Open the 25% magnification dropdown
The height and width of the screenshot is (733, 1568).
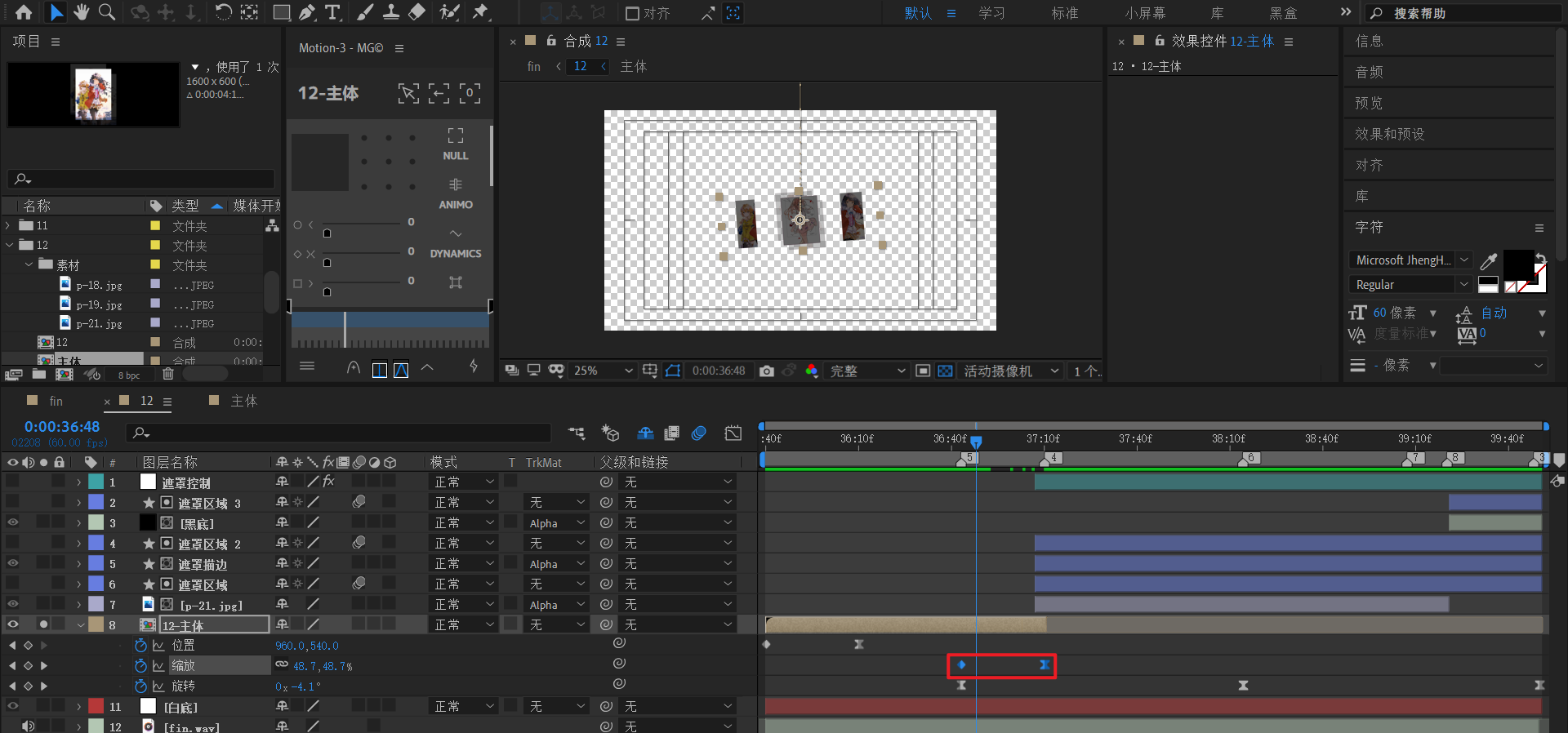pyautogui.click(x=604, y=371)
